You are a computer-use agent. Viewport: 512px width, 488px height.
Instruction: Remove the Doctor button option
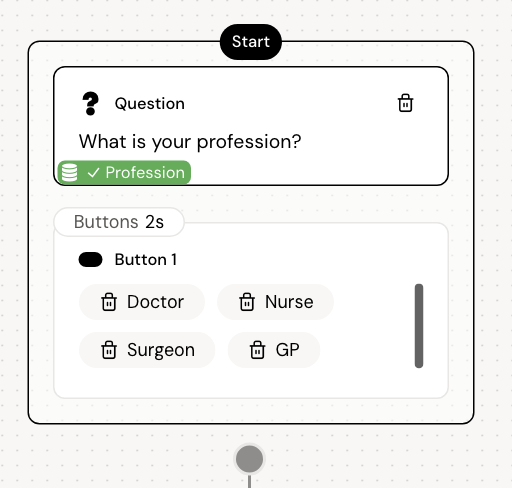[x=109, y=302]
